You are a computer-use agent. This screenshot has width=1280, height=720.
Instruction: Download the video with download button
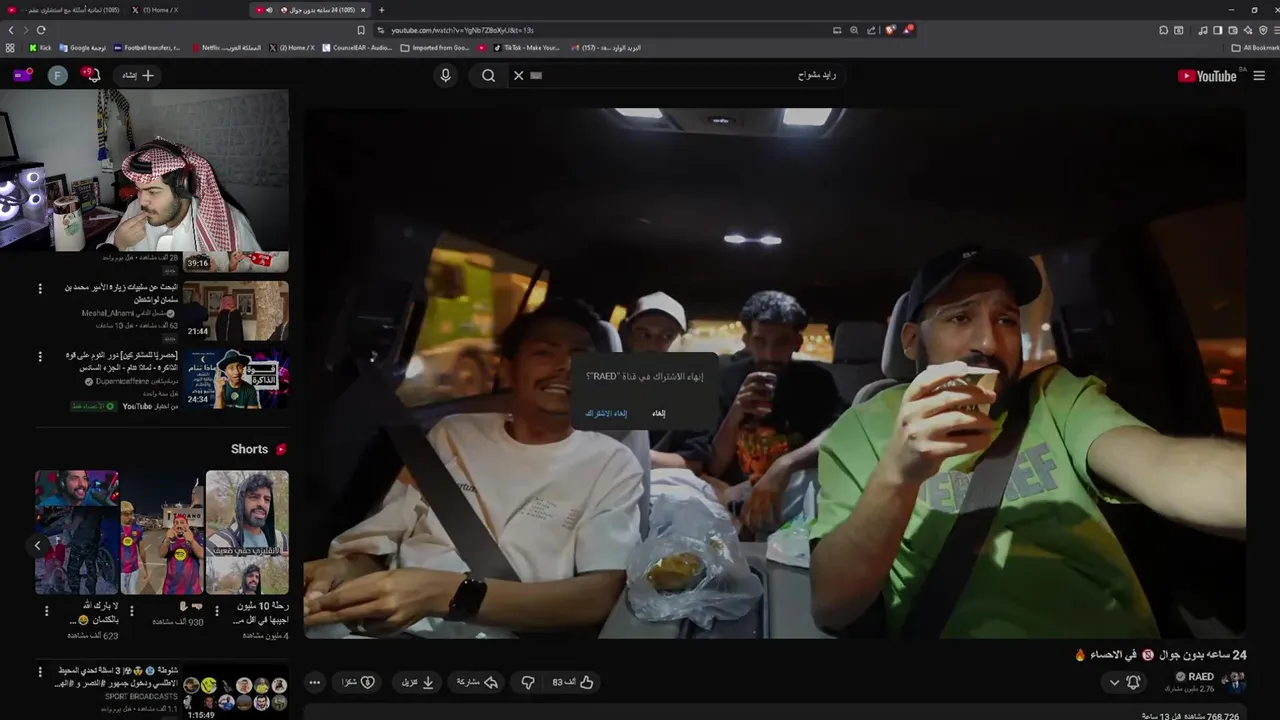[x=418, y=682]
